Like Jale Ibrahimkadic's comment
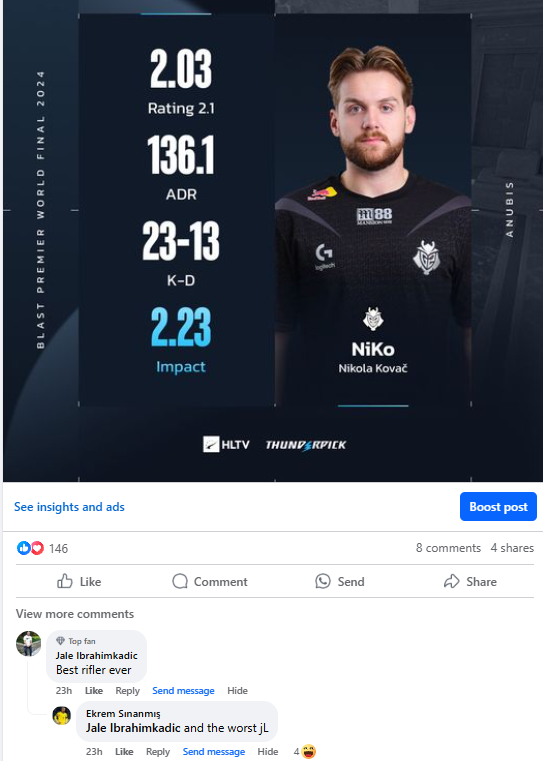Image resolution: width=543 pixels, height=761 pixels. coord(94,690)
